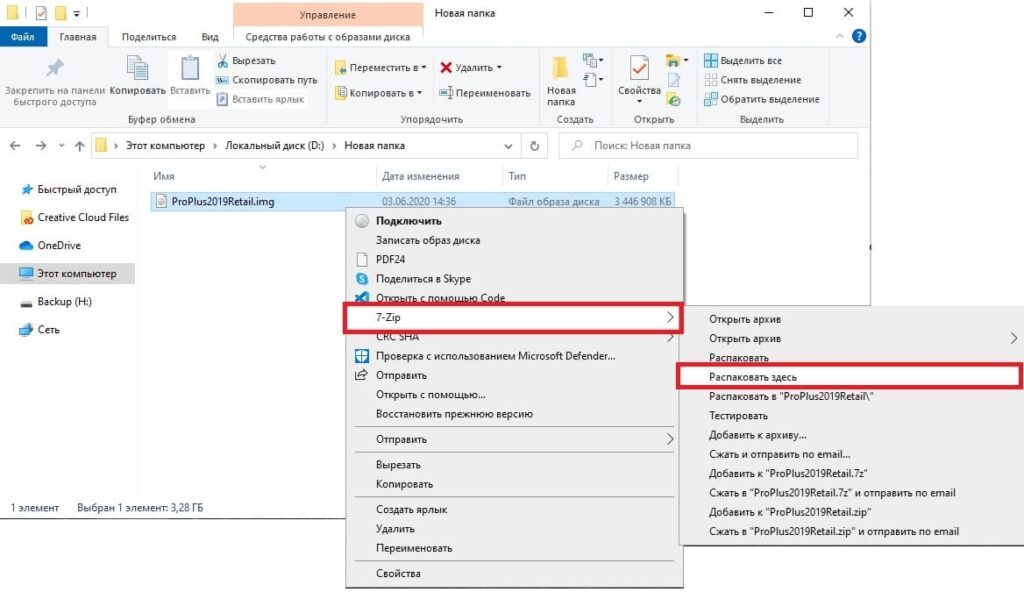Image resolution: width=1024 pixels, height=592 pixels.
Task: Go forward with the right arrow button
Action: click(x=40, y=146)
